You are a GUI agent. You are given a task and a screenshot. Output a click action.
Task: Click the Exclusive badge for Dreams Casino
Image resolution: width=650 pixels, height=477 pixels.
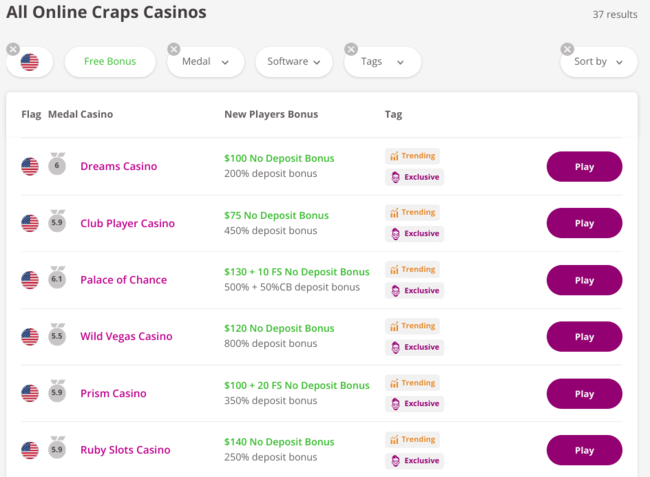pyautogui.click(x=414, y=177)
